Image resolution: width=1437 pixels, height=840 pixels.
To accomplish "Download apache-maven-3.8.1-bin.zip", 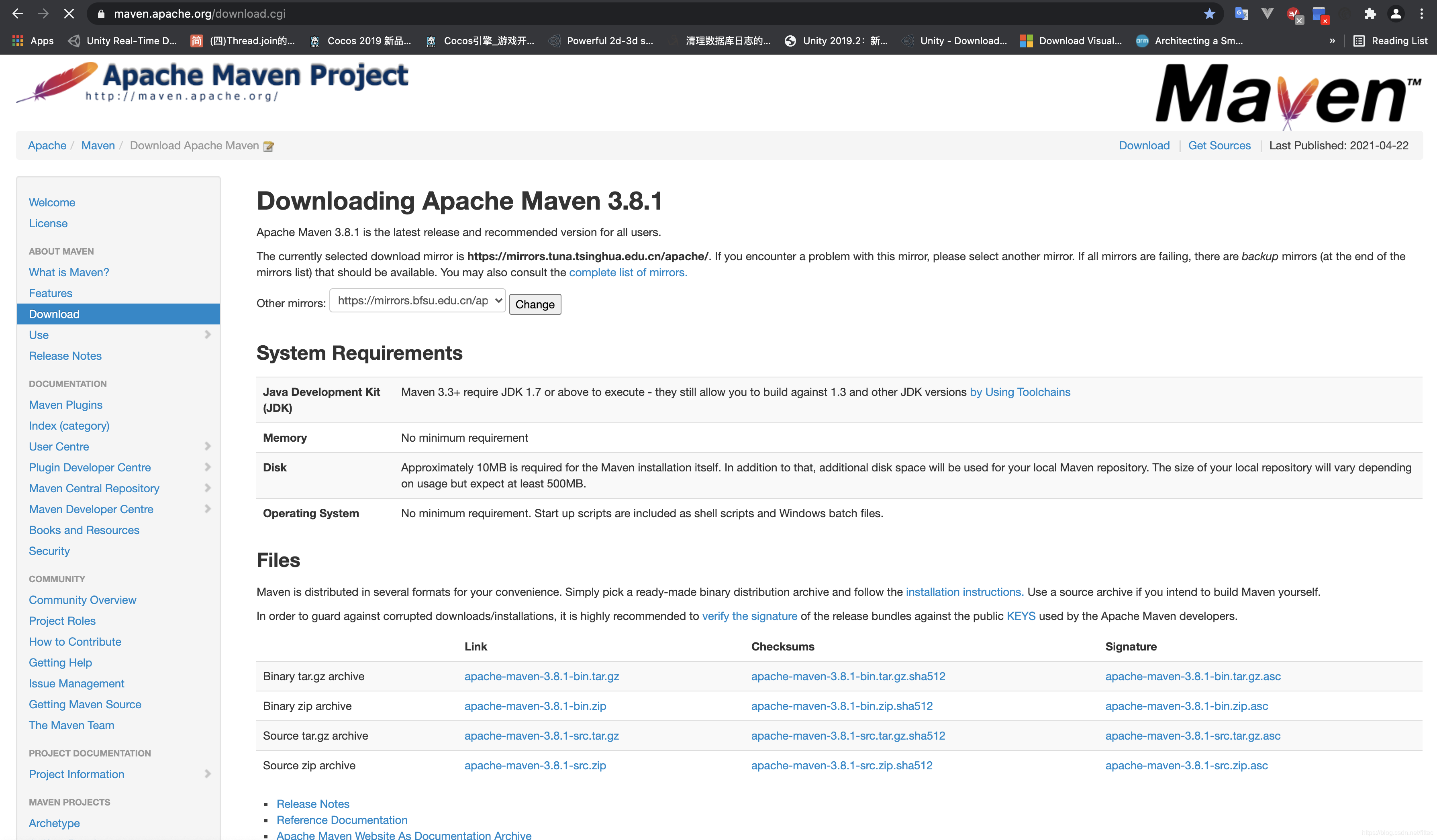I will pyautogui.click(x=535, y=706).
